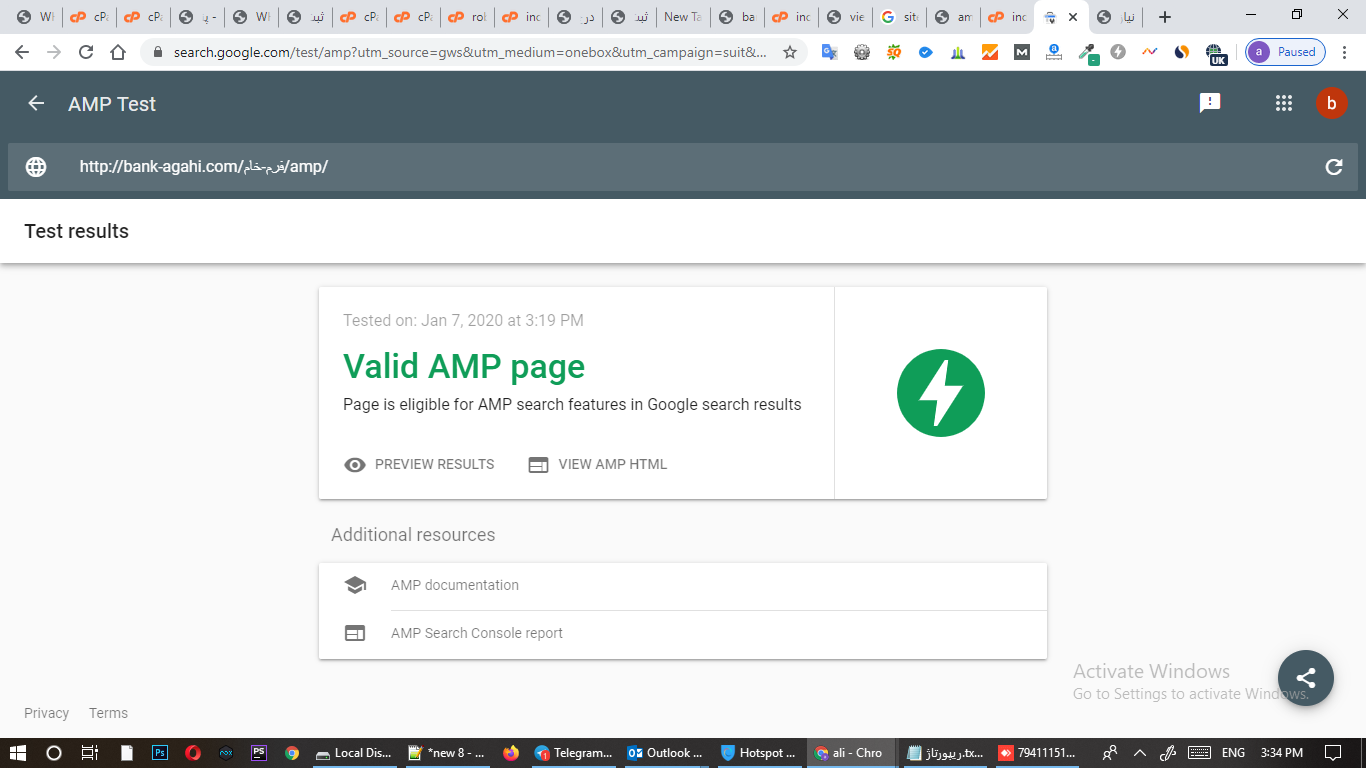Open the black M extension icon

[x=1021, y=52]
